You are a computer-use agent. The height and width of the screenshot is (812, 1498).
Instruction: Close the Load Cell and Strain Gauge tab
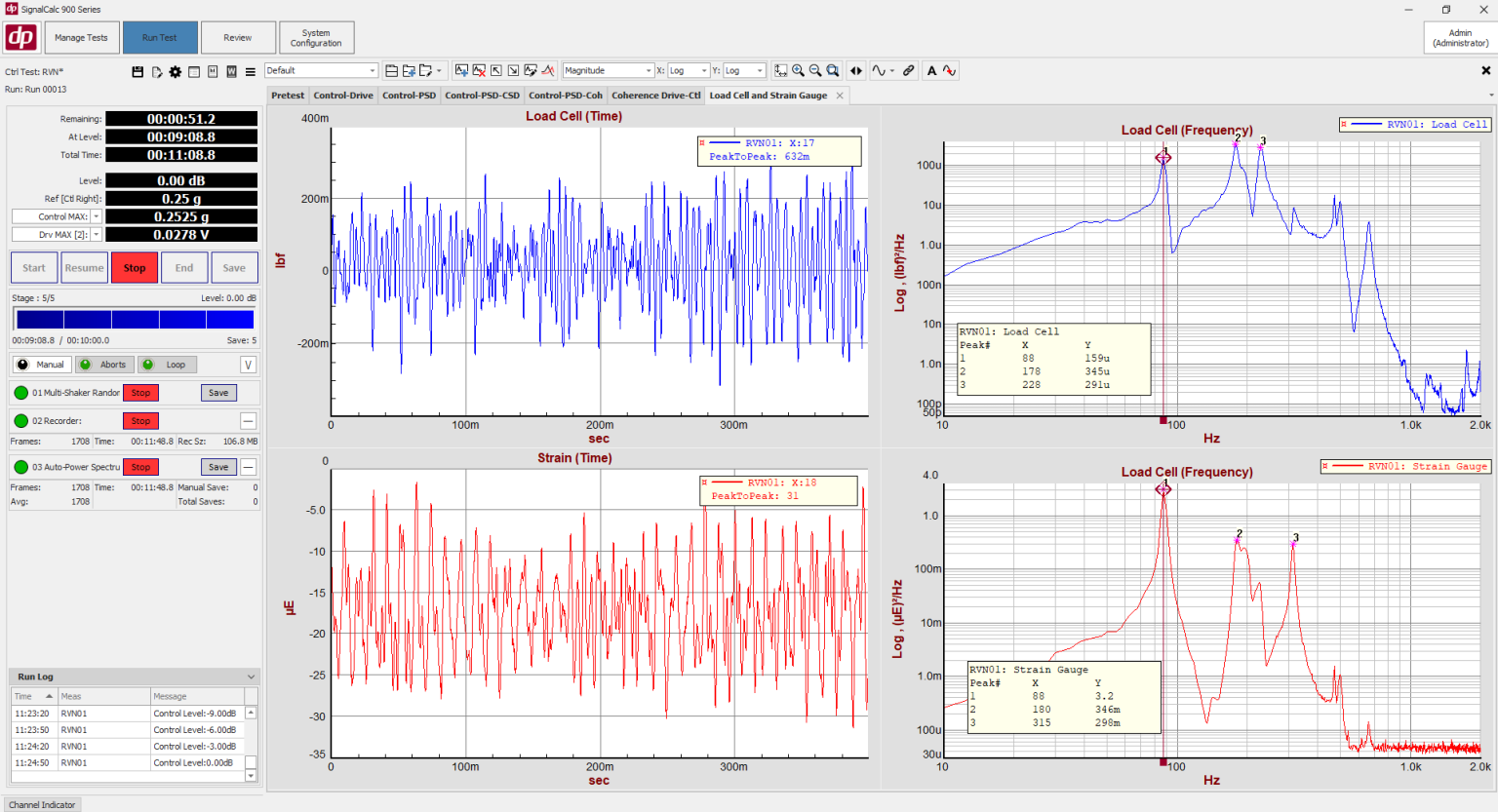tap(839, 96)
